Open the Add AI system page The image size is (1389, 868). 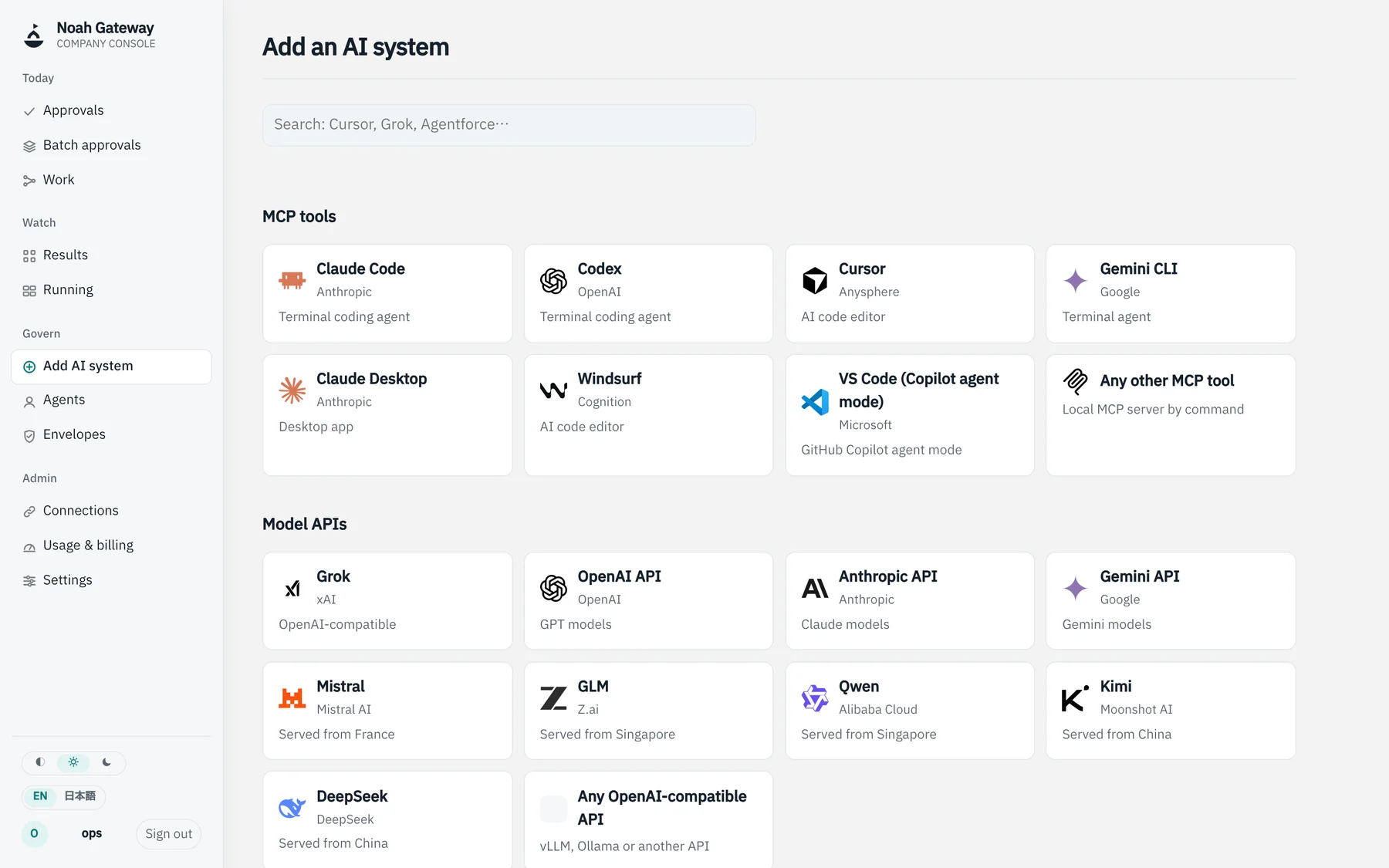[111, 366]
